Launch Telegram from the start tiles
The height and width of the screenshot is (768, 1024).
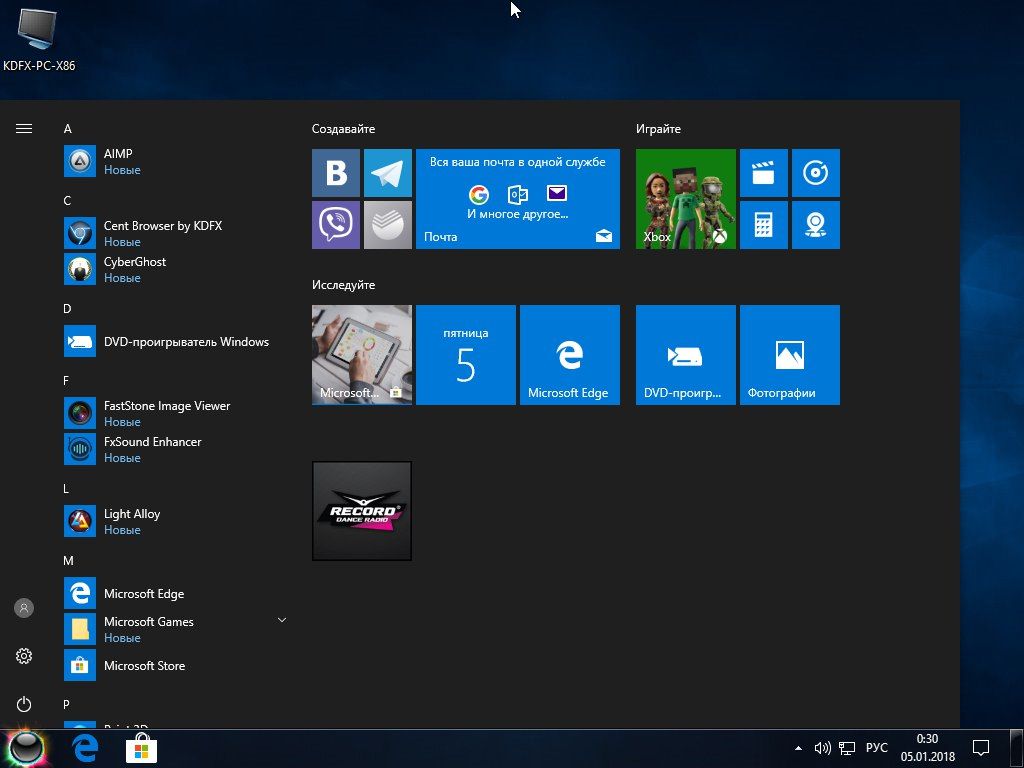pyautogui.click(x=388, y=173)
